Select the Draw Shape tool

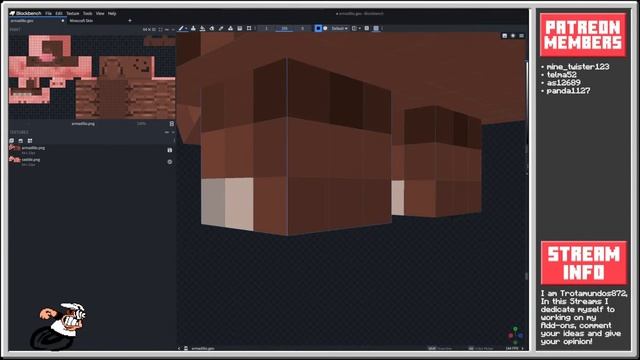[231, 28]
